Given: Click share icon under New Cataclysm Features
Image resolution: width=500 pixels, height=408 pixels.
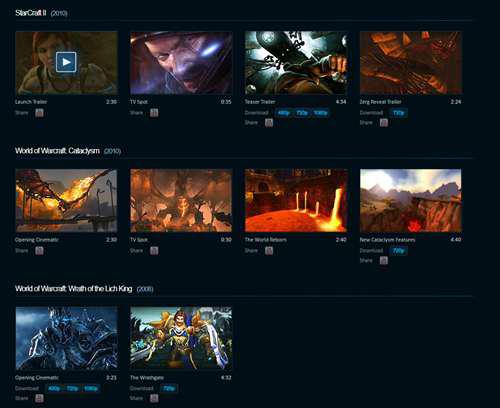Looking at the screenshot, I should [x=384, y=261].
